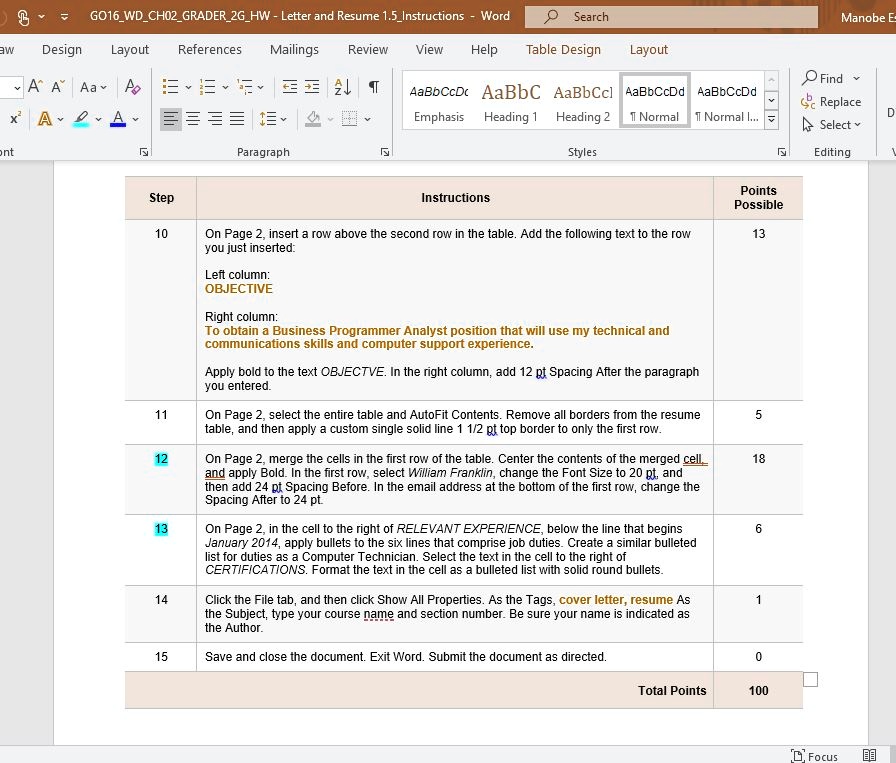This screenshot has width=896, height=763.
Task: Apply Text Highlight Color
Action: 83,120
